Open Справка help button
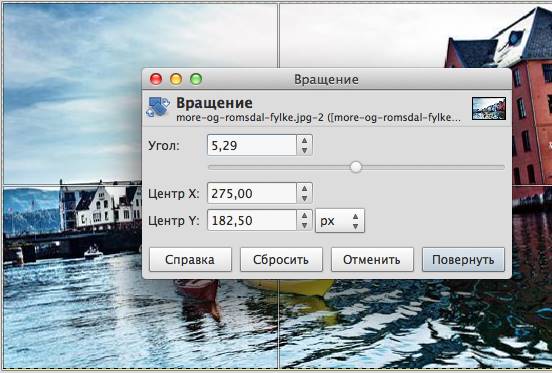552x373 pixels. point(190,260)
